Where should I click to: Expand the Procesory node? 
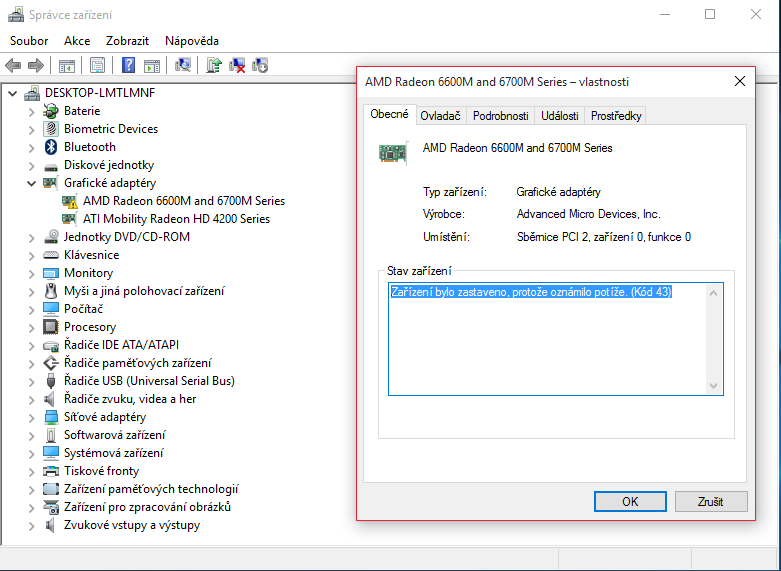(x=31, y=327)
